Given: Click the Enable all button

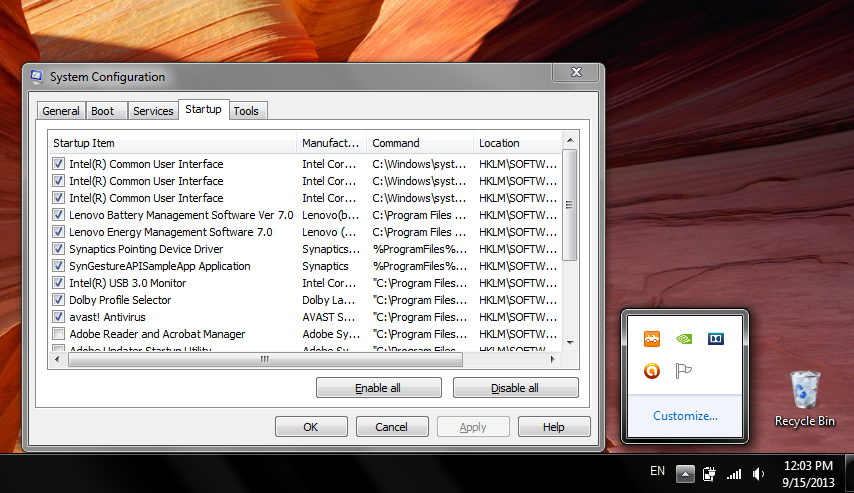Looking at the screenshot, I should (379, 388).
